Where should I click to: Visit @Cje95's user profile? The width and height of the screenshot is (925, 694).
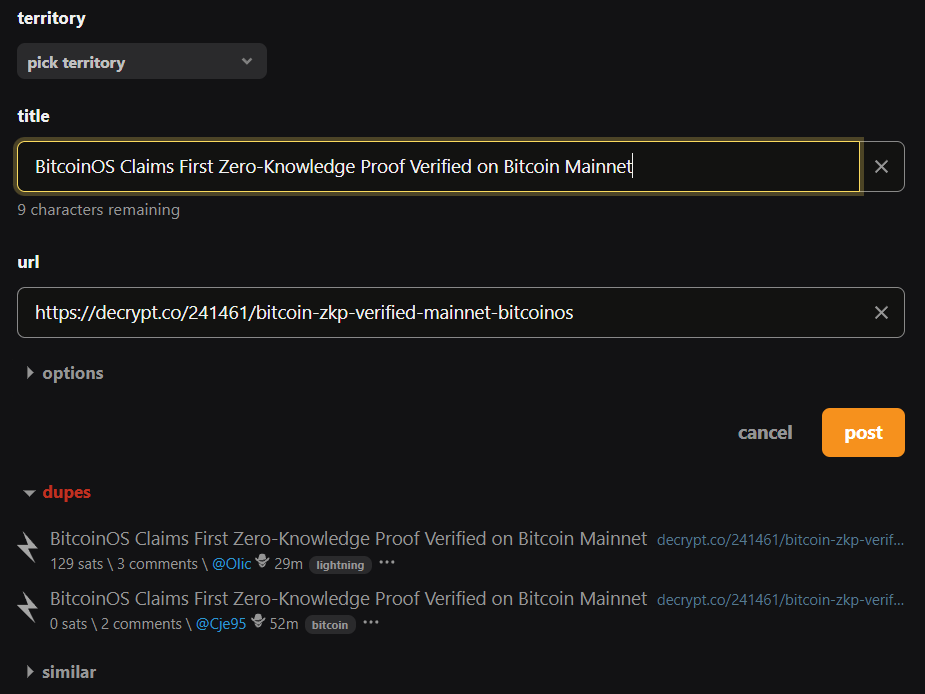221,624
